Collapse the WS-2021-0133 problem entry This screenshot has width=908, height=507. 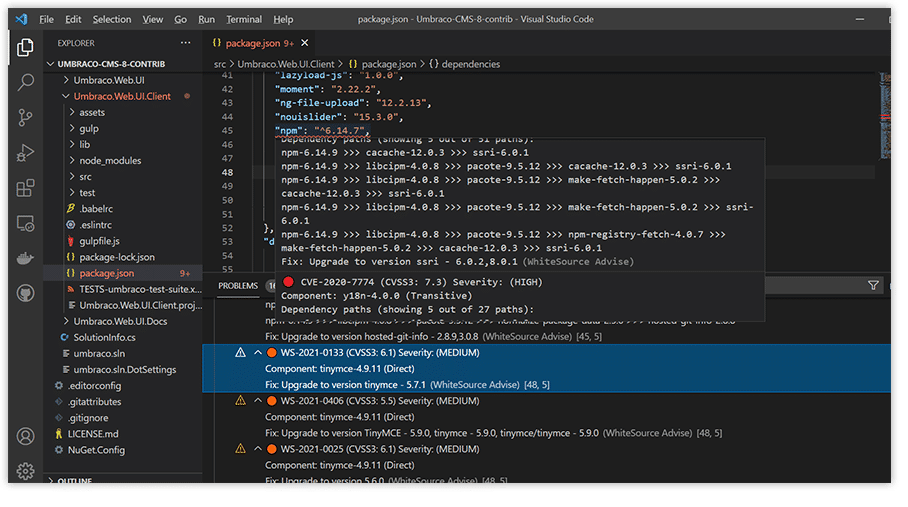click(258, 352)
